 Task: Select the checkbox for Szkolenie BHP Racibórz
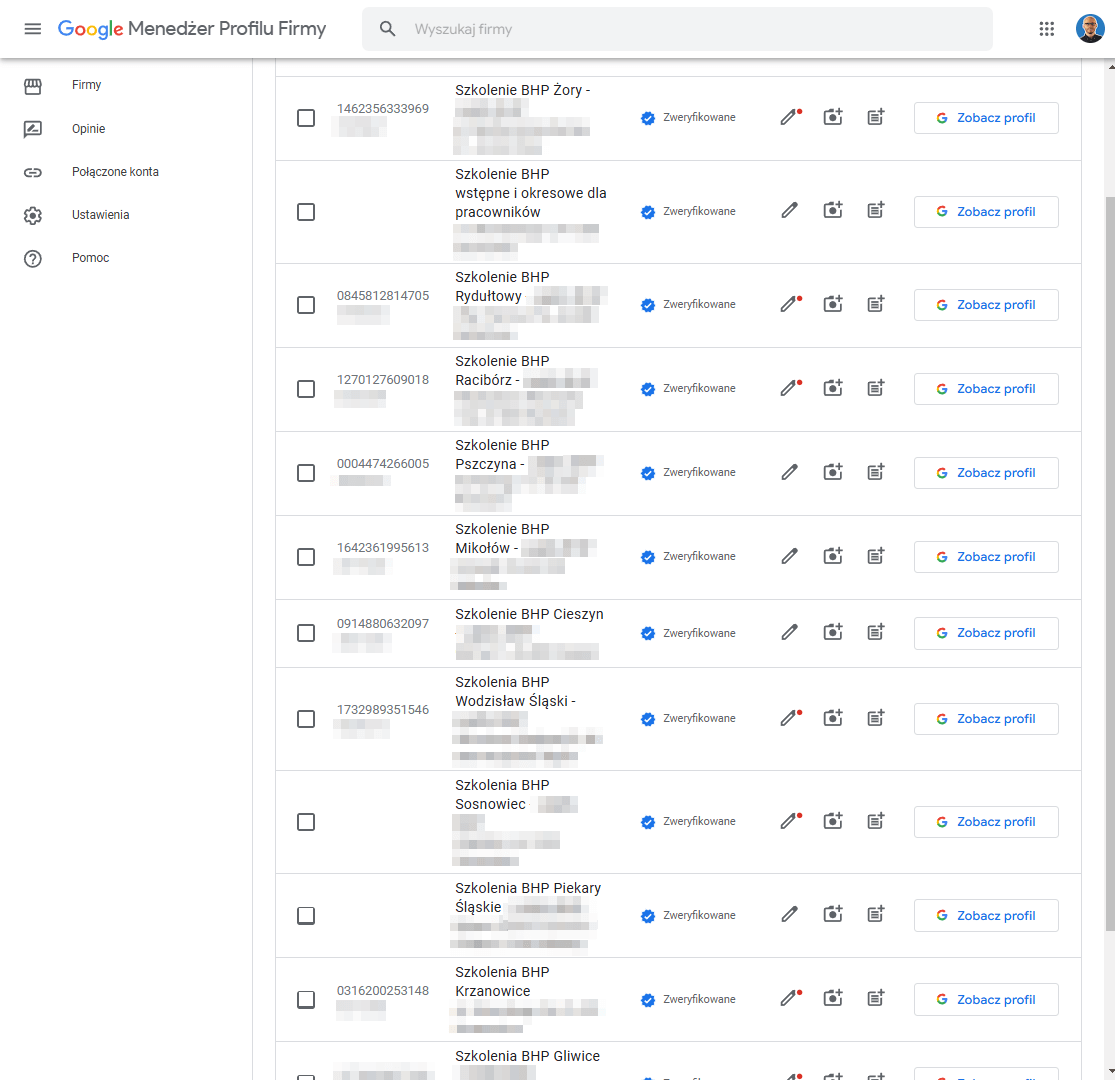click(306, 389)
